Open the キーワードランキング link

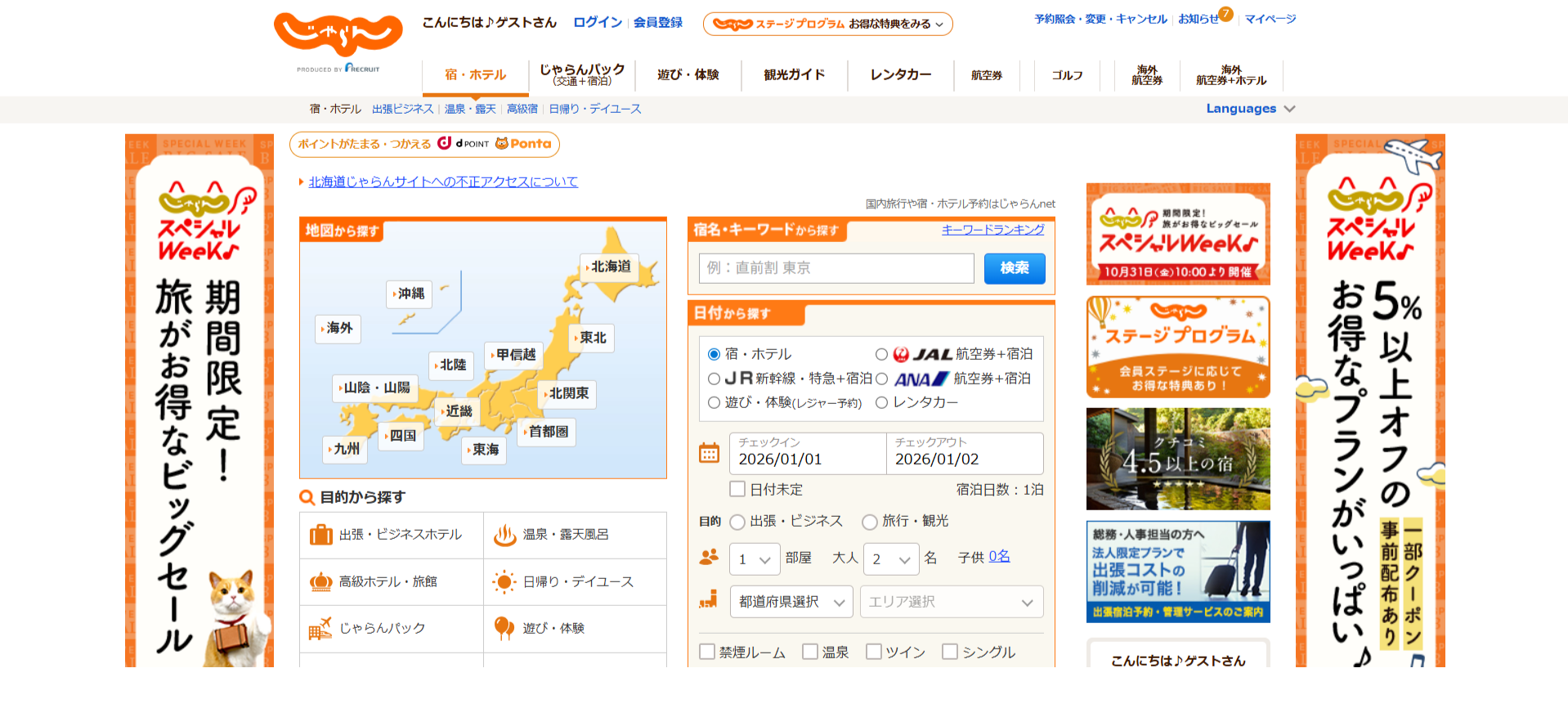coord(992,230)
